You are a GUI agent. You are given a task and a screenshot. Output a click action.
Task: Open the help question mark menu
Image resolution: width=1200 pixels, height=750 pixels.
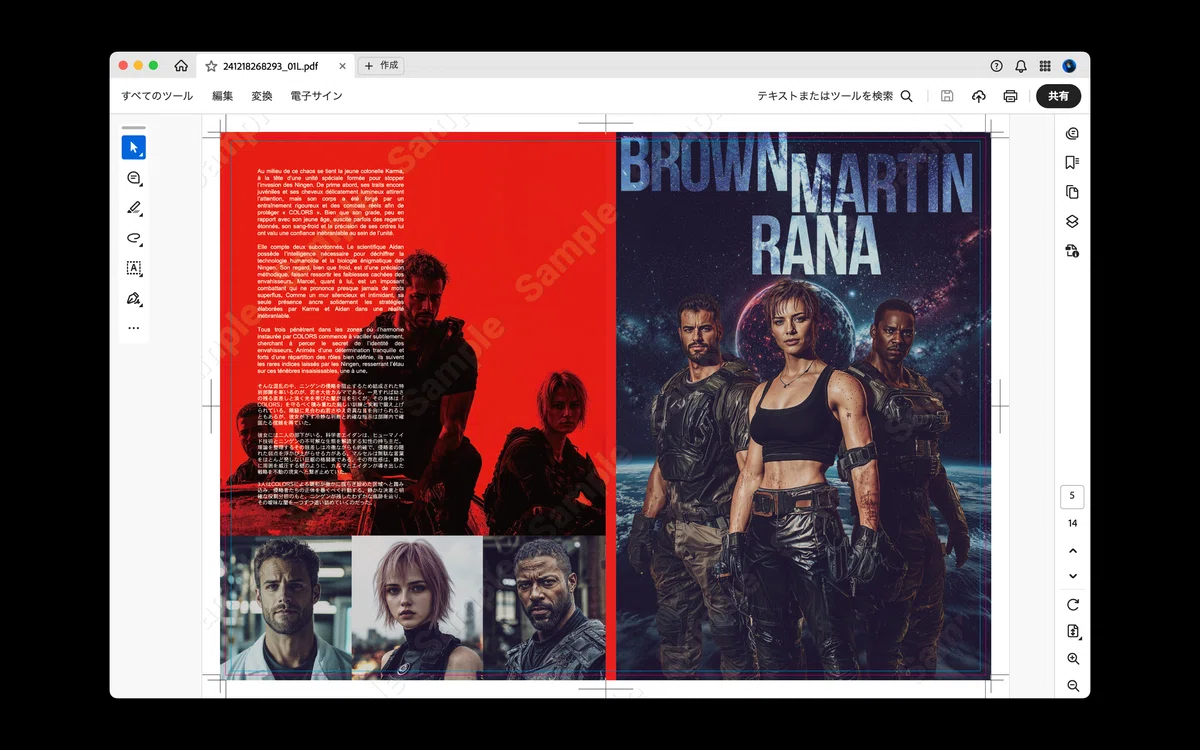[996, 66]
